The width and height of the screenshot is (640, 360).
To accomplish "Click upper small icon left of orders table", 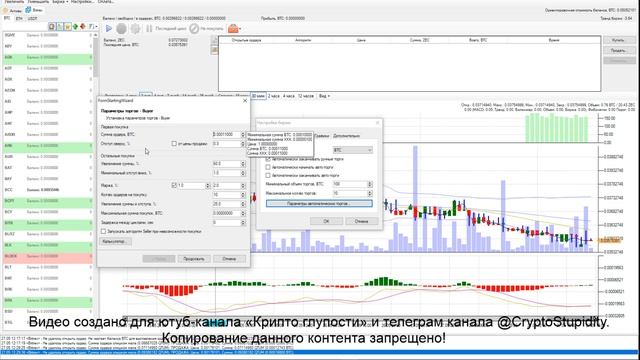I will (x=214, y=40).
